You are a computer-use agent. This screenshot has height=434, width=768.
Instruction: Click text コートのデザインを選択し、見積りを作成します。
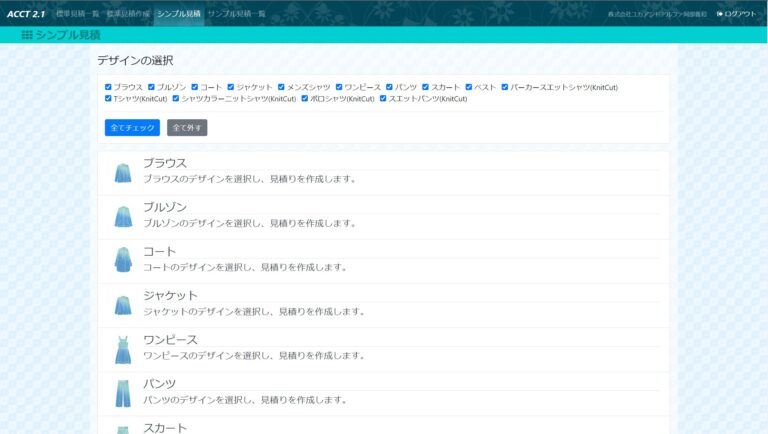(x=245, y=267)
